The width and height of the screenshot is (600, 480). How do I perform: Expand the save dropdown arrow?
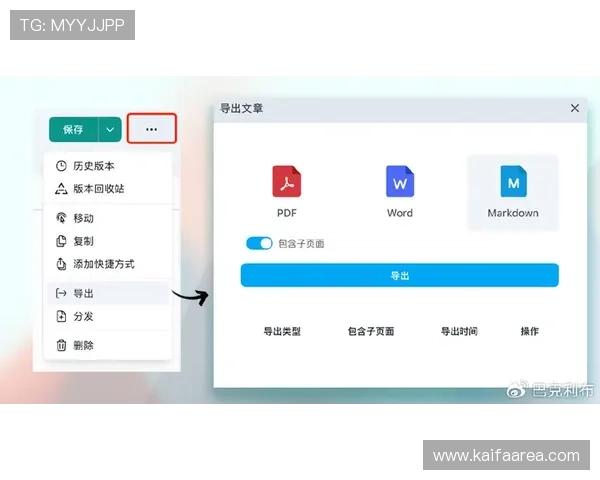pos(110,129)
